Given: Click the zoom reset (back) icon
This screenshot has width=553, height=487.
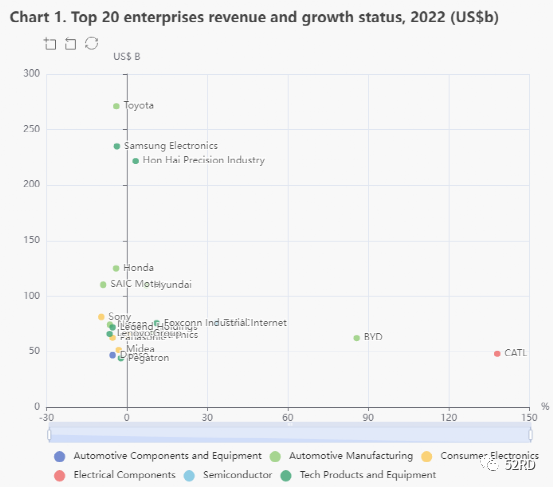Looking at the screenshot, I should [71, 44].
